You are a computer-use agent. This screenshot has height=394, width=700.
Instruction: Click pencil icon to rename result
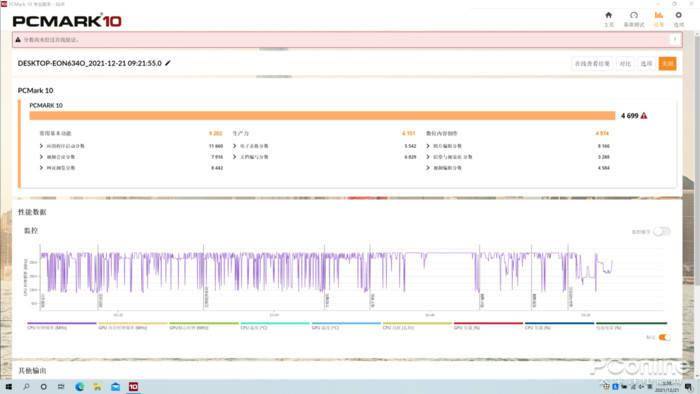[168, 63]
